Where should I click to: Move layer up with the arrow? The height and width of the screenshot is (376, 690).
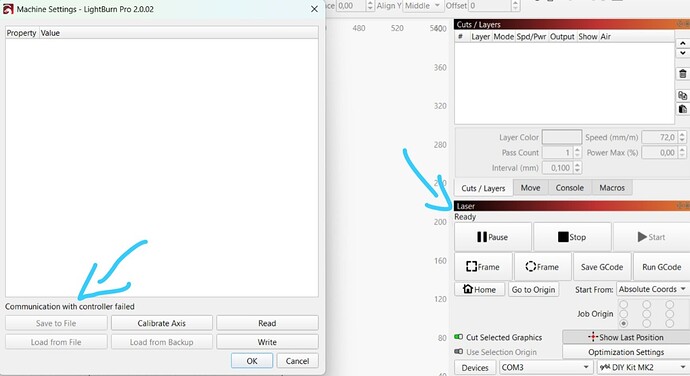coord(683,43)
